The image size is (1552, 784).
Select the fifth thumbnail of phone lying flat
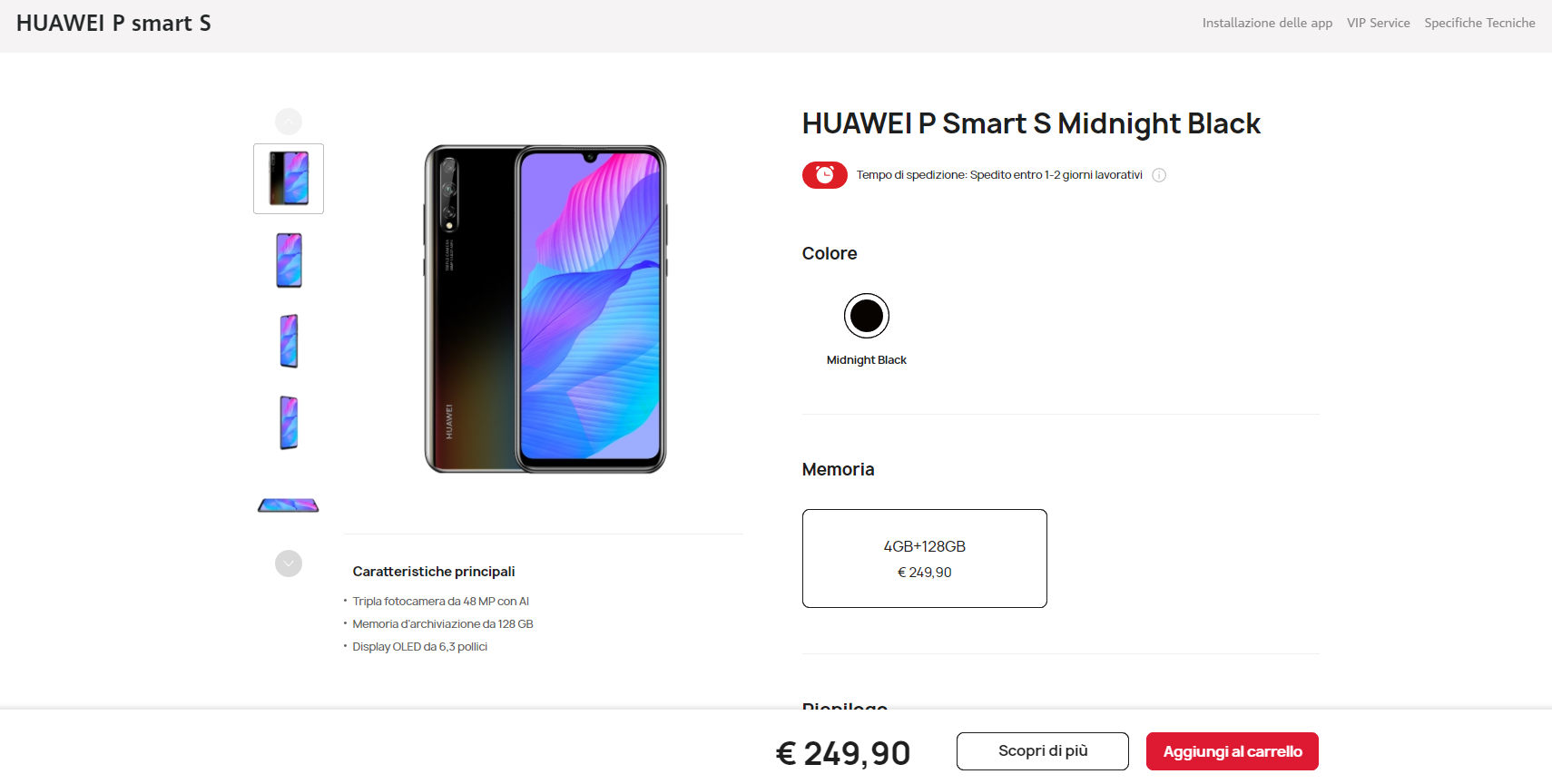click(289, 505)
